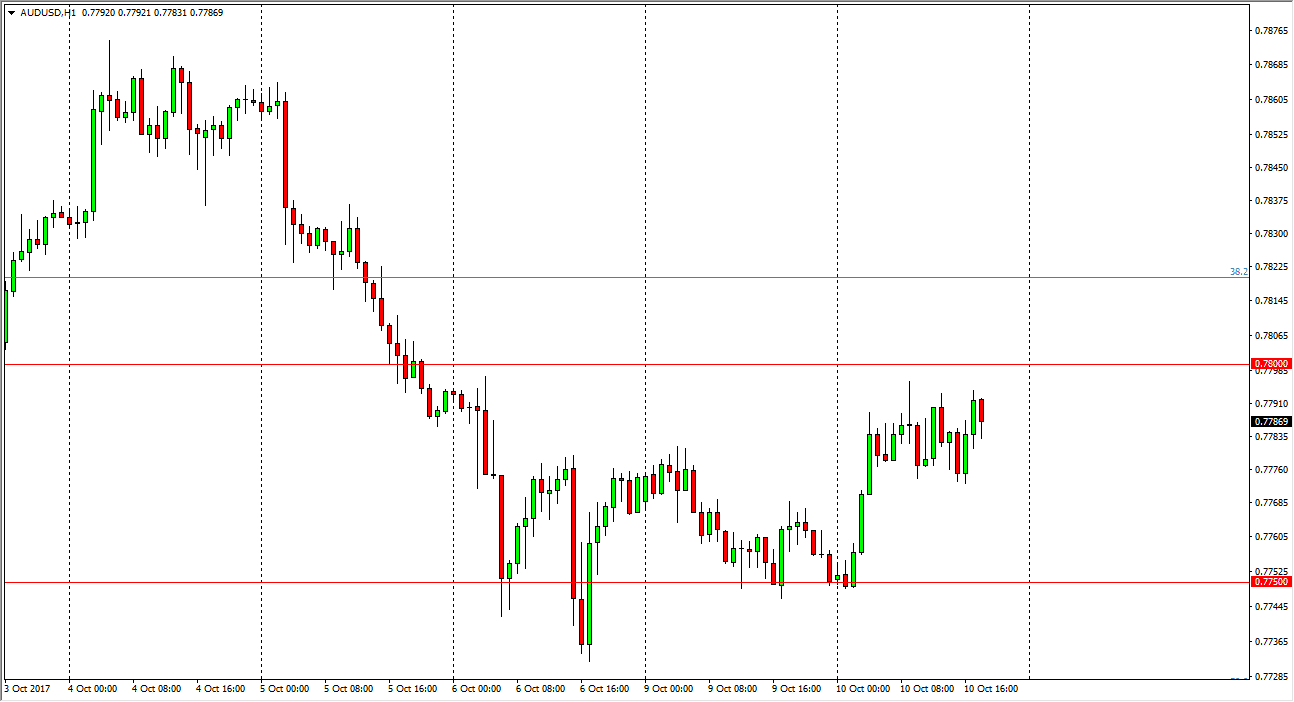Click the 3 Oct 2017 date label
Image resolution: width=1294 pixels, height=702 pixels.
[27, 689]
